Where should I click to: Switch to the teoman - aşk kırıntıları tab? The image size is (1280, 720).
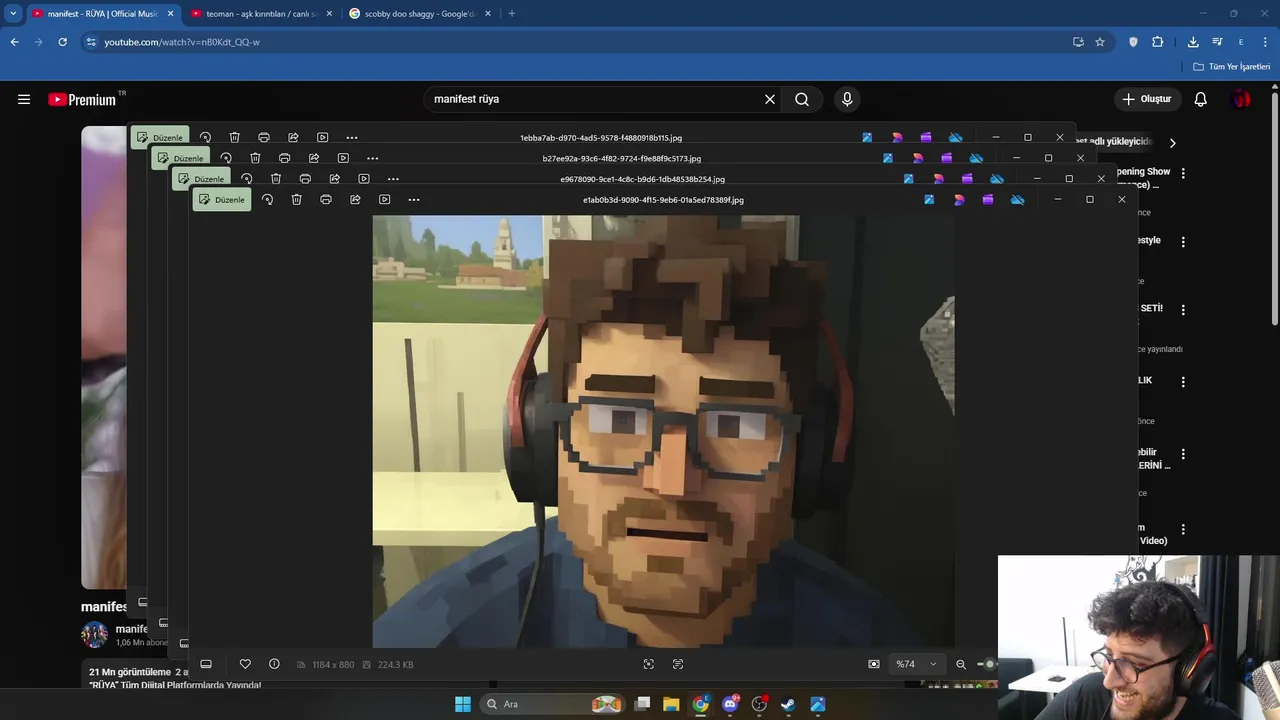261,14
